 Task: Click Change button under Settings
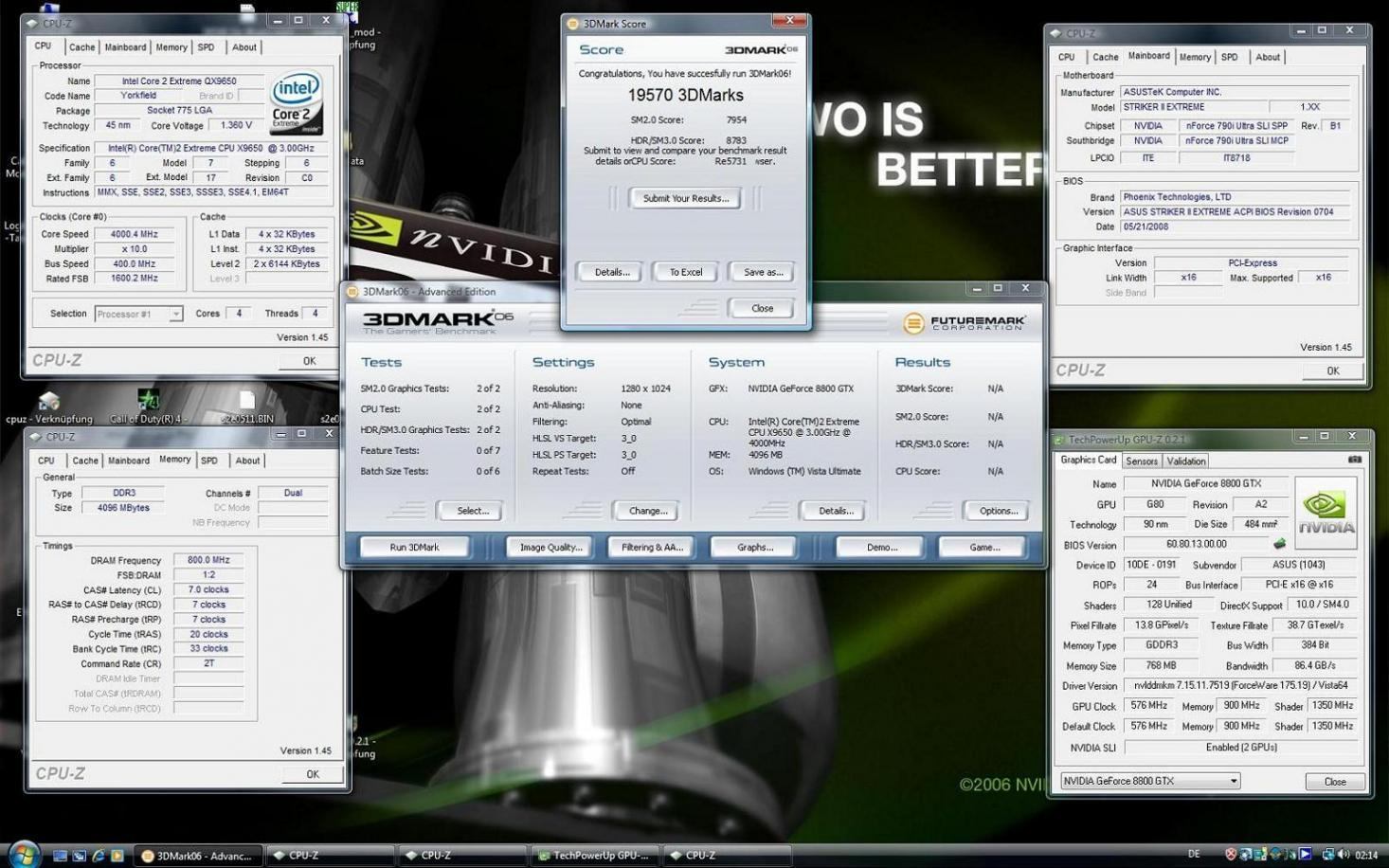(x=648, y=511)
